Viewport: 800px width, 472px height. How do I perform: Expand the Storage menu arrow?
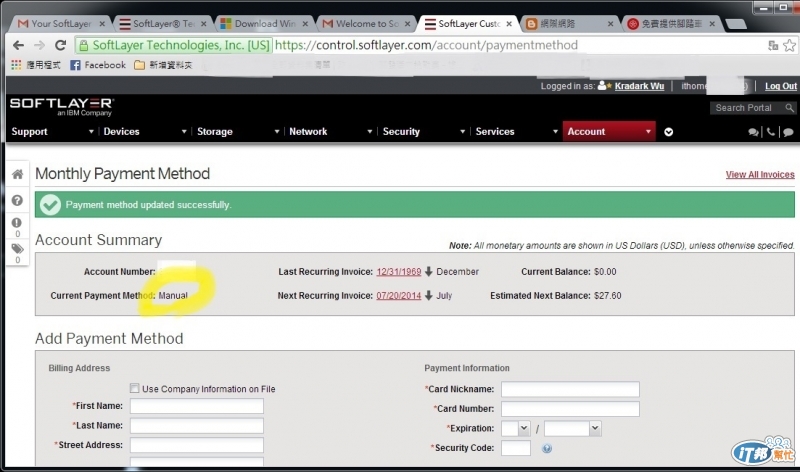click(277, 132)
